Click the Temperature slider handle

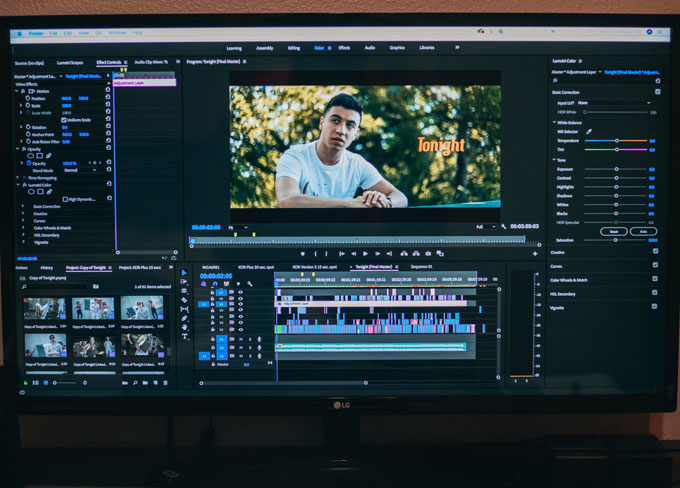pyautogui.click(x=616, y=141)
